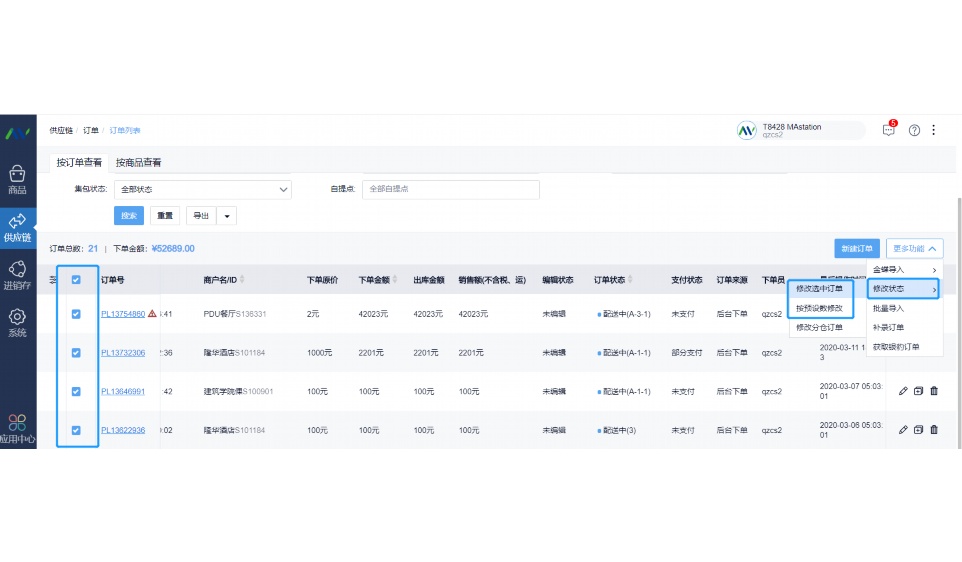Viewport: 962px width, 562px height.
Task: Uncheck the checkbox for order PL13732306
Action: (x=76, y=352)
